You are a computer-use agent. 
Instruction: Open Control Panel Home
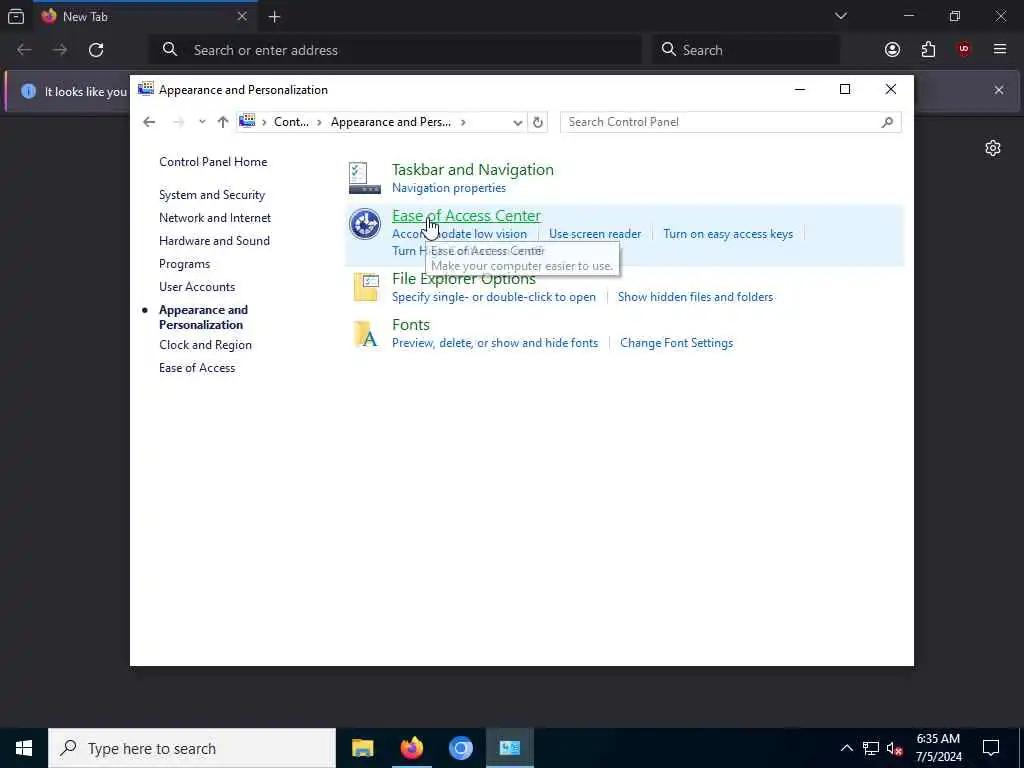click(213, 162)
